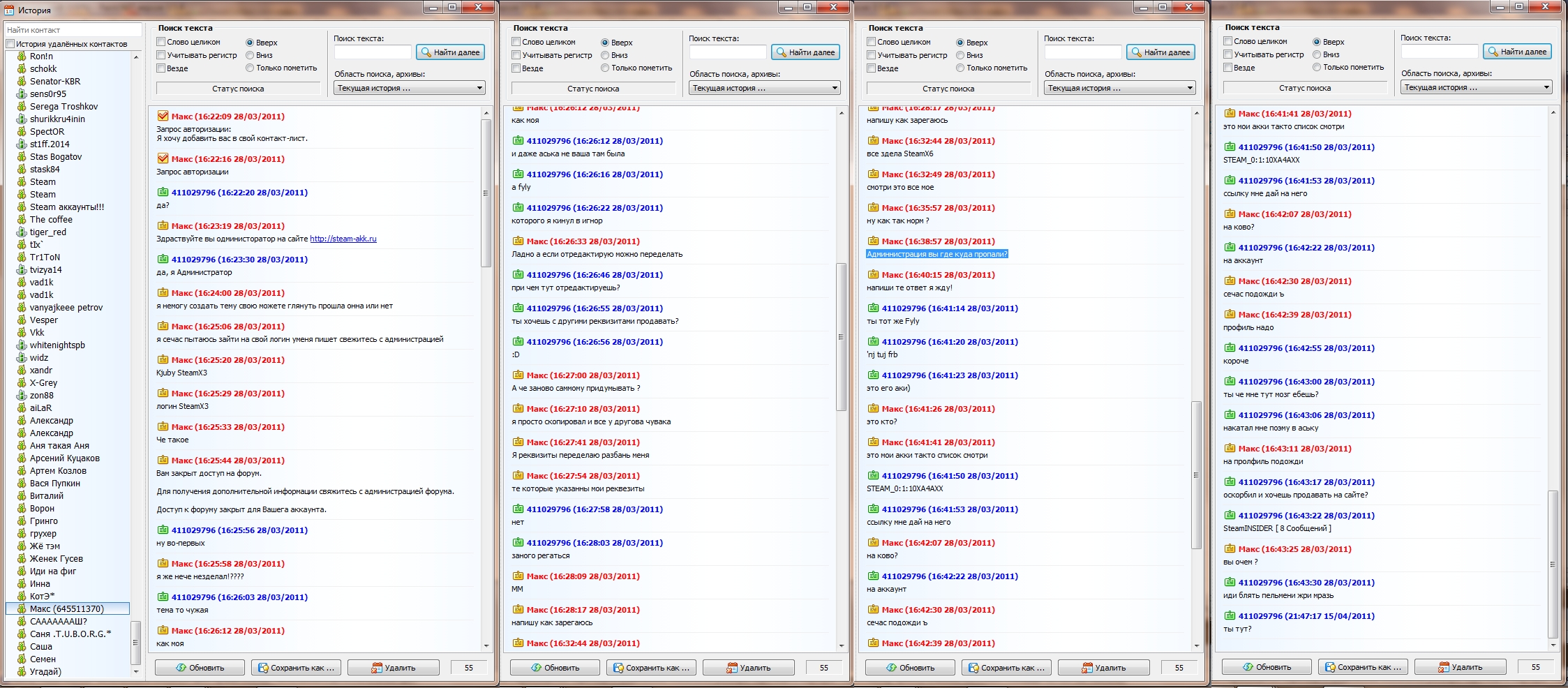Click the message icon at 16:35:57
The width and height of the screenshot is (1568, 688).
click(x=873, y=207)
